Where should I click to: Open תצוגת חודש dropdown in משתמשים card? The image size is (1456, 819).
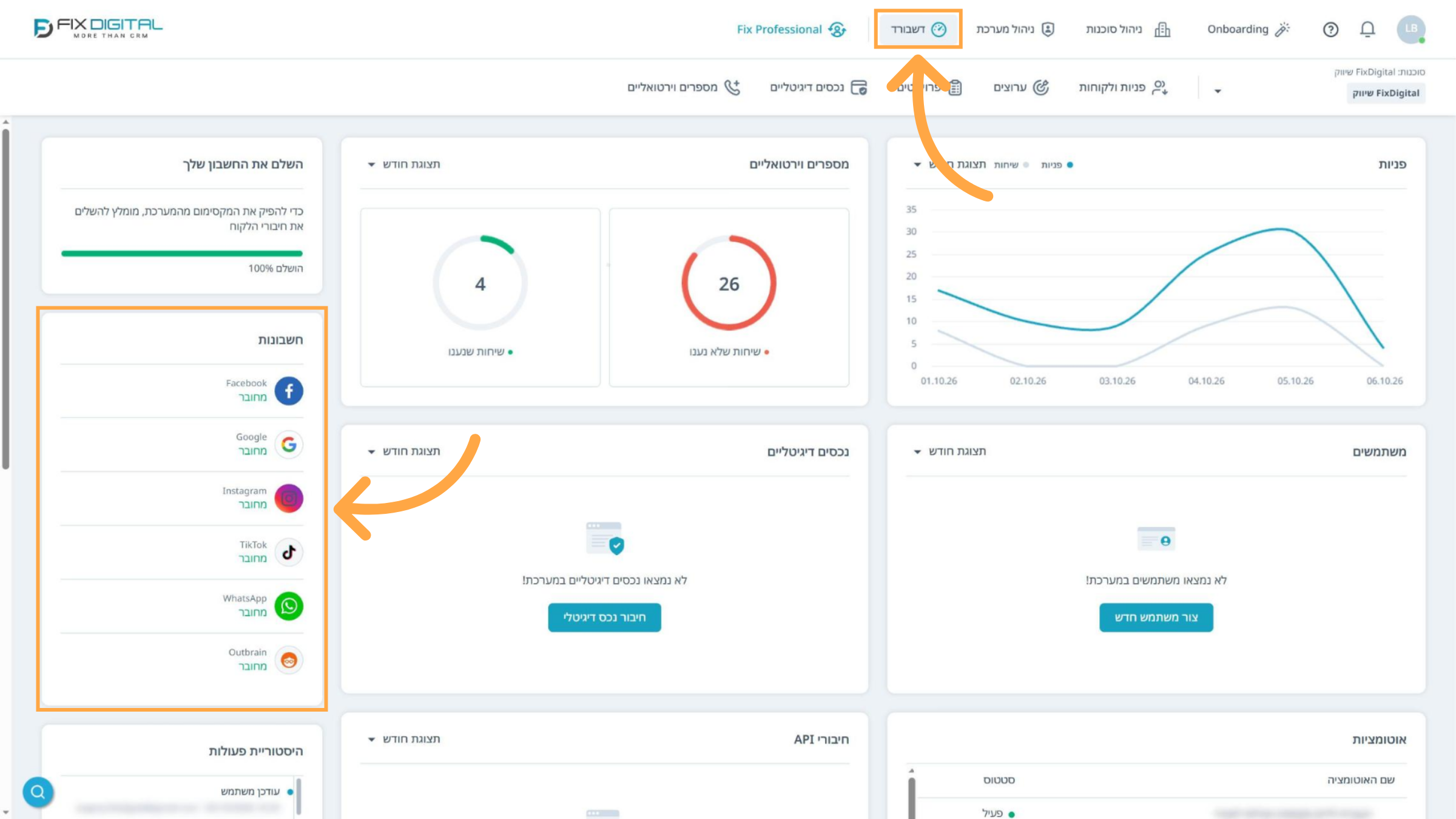(x=950, y=451)
